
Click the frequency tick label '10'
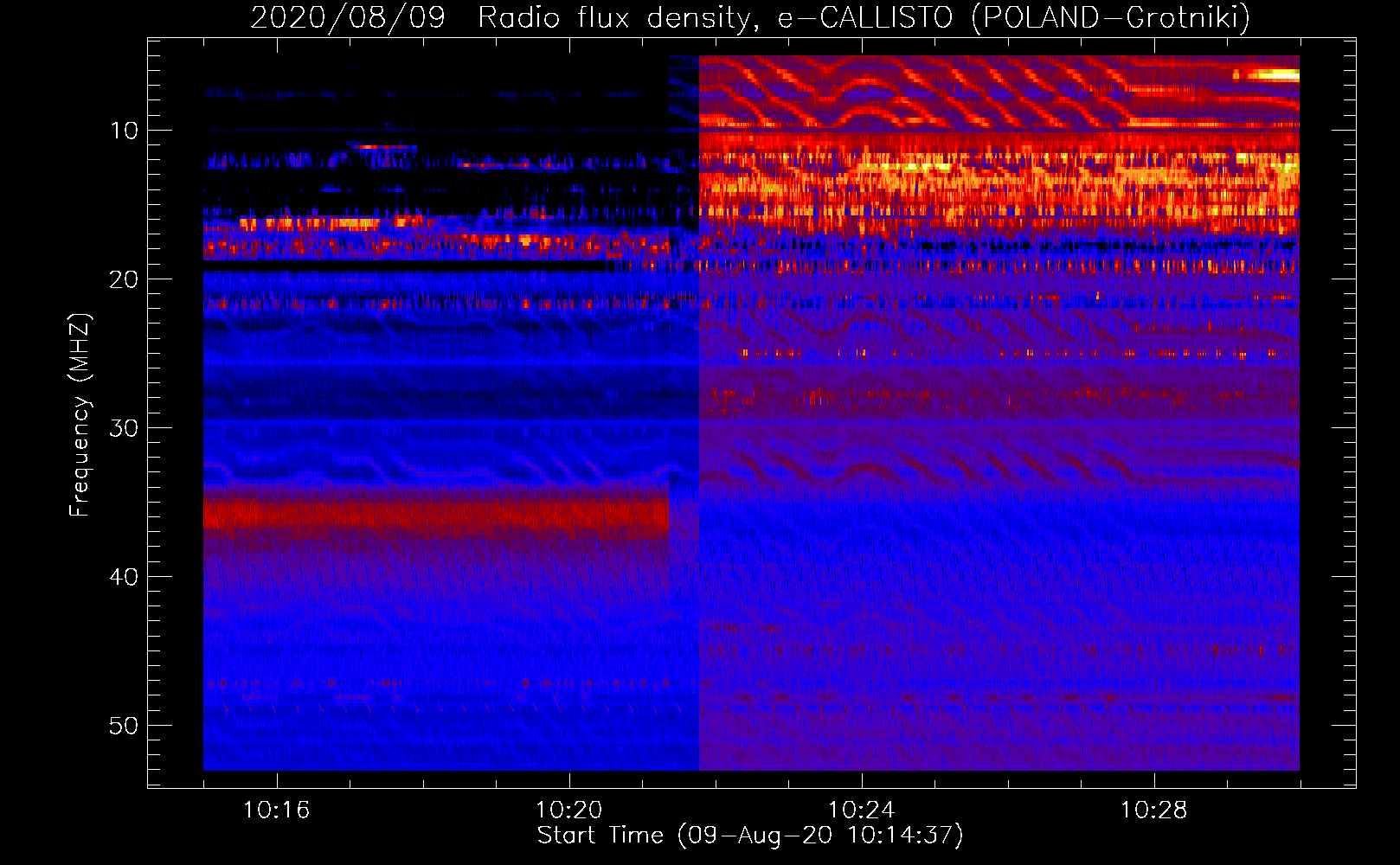click(x=125, y=131)
